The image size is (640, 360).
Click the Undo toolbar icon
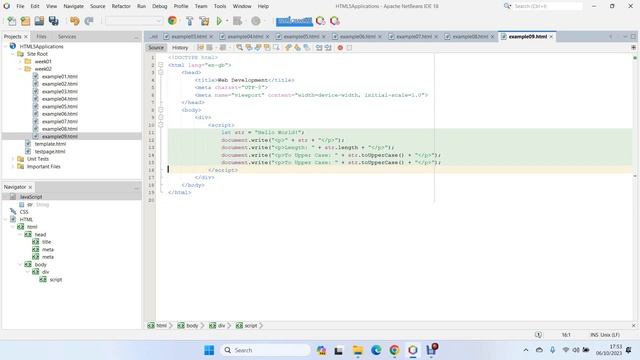[x=75, y=21]
